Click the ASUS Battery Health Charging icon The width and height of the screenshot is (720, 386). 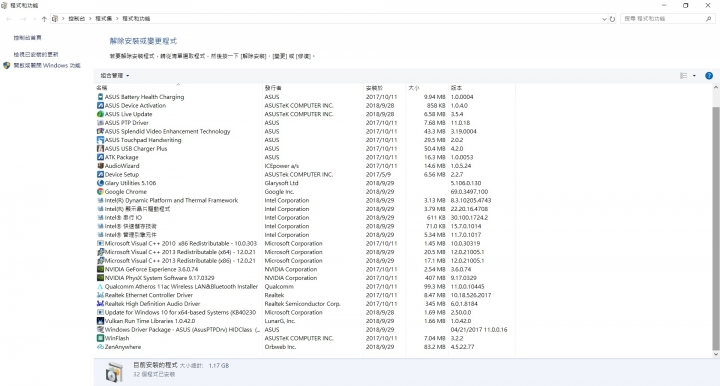[101, 97]
